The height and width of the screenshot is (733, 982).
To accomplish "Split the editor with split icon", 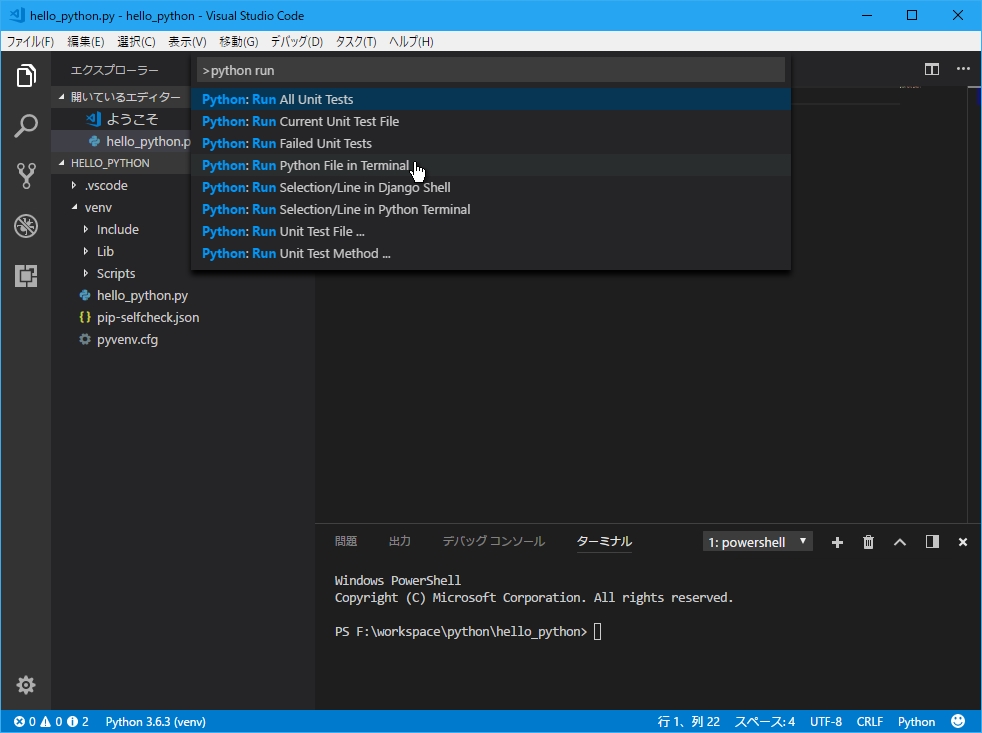I will [932, 69].
